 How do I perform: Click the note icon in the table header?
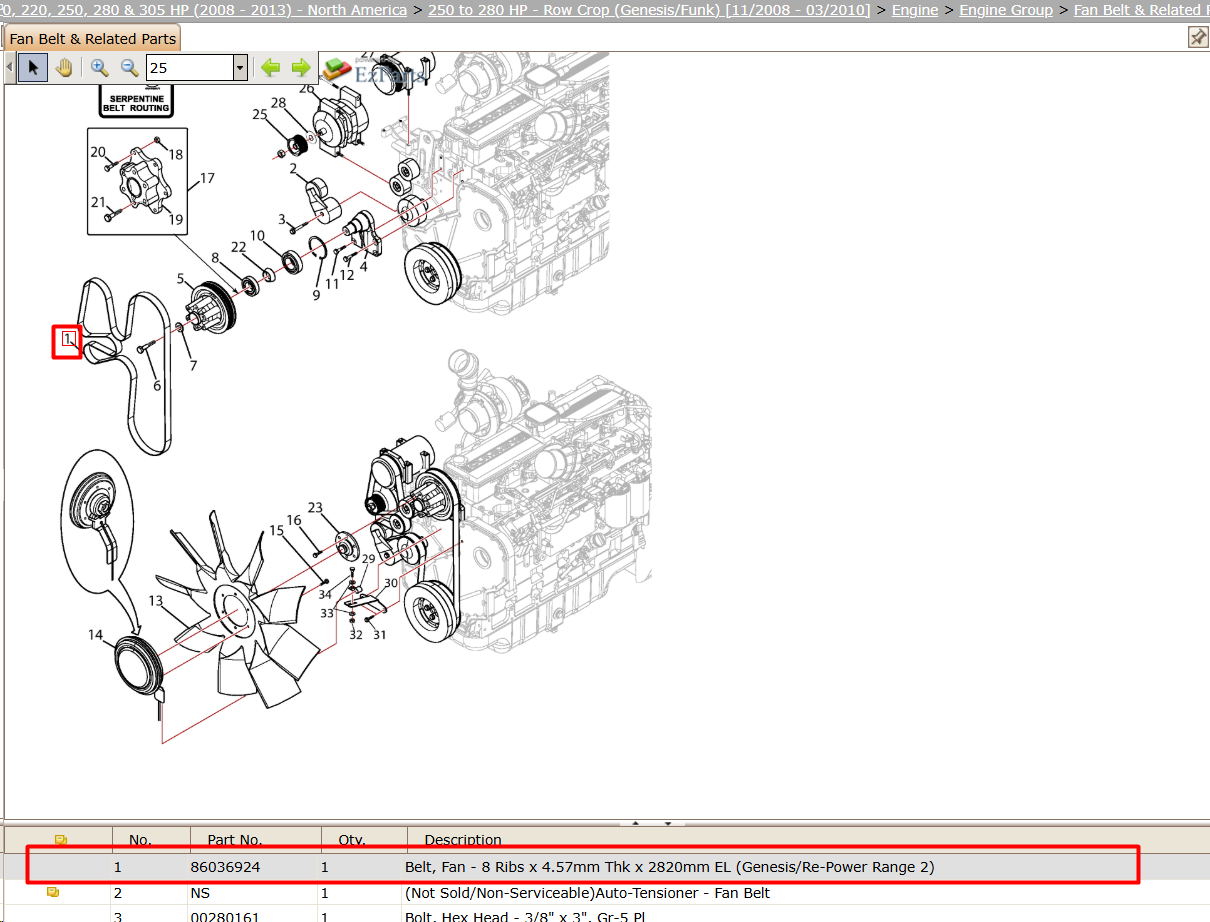(60, 840)
